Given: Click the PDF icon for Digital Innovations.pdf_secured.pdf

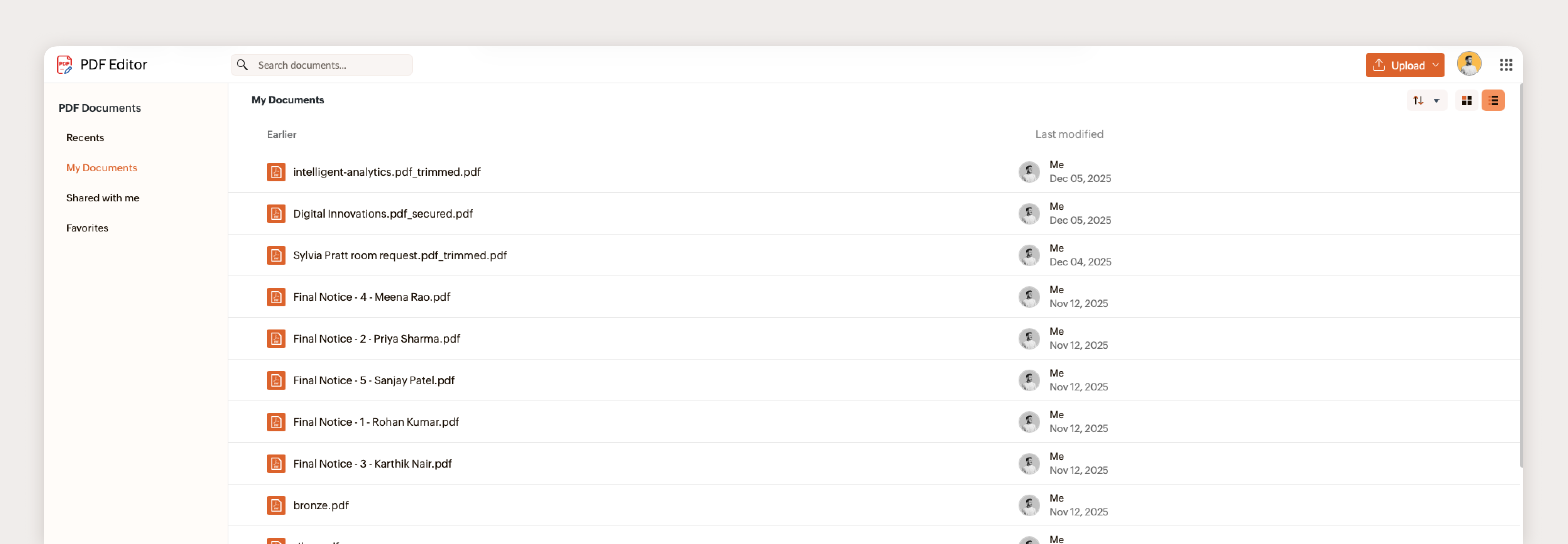Looking at the screenshot, I should click(276, 214).
